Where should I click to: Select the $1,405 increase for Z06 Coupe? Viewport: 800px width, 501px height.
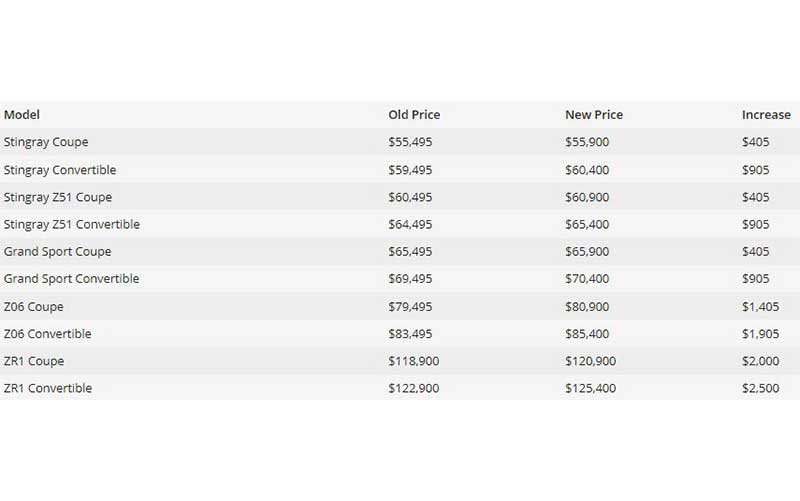762,306
